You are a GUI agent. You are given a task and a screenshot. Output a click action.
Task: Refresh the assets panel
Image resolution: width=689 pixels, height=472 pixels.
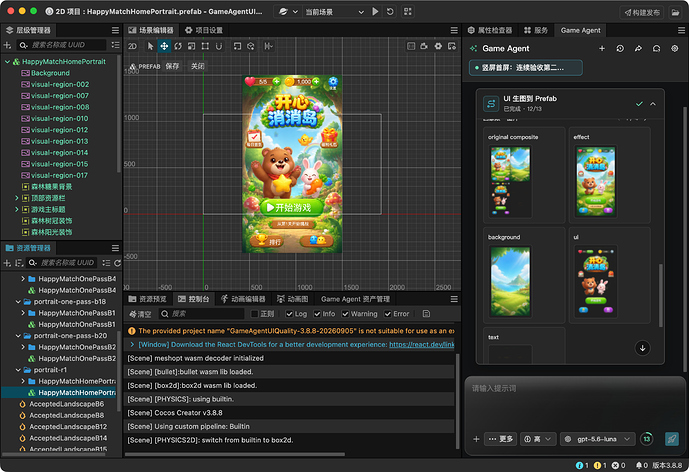coord(117,263)
